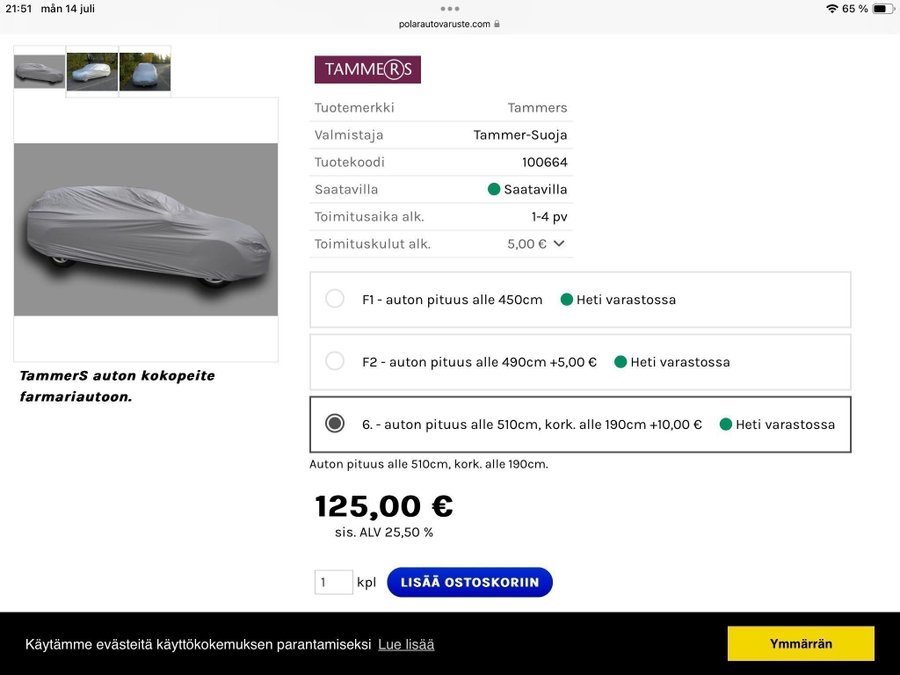Select F1 option for cars under 450cm
This screenshot has width=900, height=675.
(335, 299)
